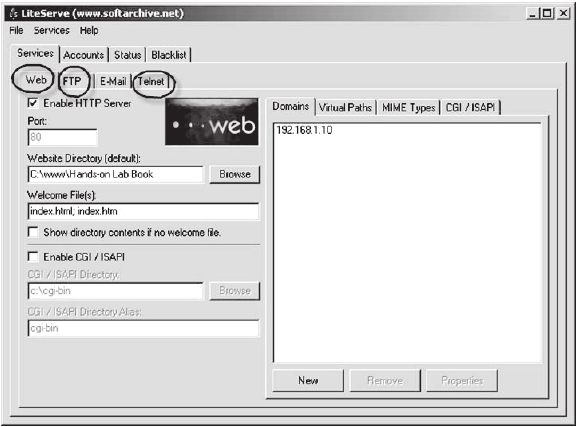Open the Services menu
This screenshot has width=576, height=427.
[51, 30]
